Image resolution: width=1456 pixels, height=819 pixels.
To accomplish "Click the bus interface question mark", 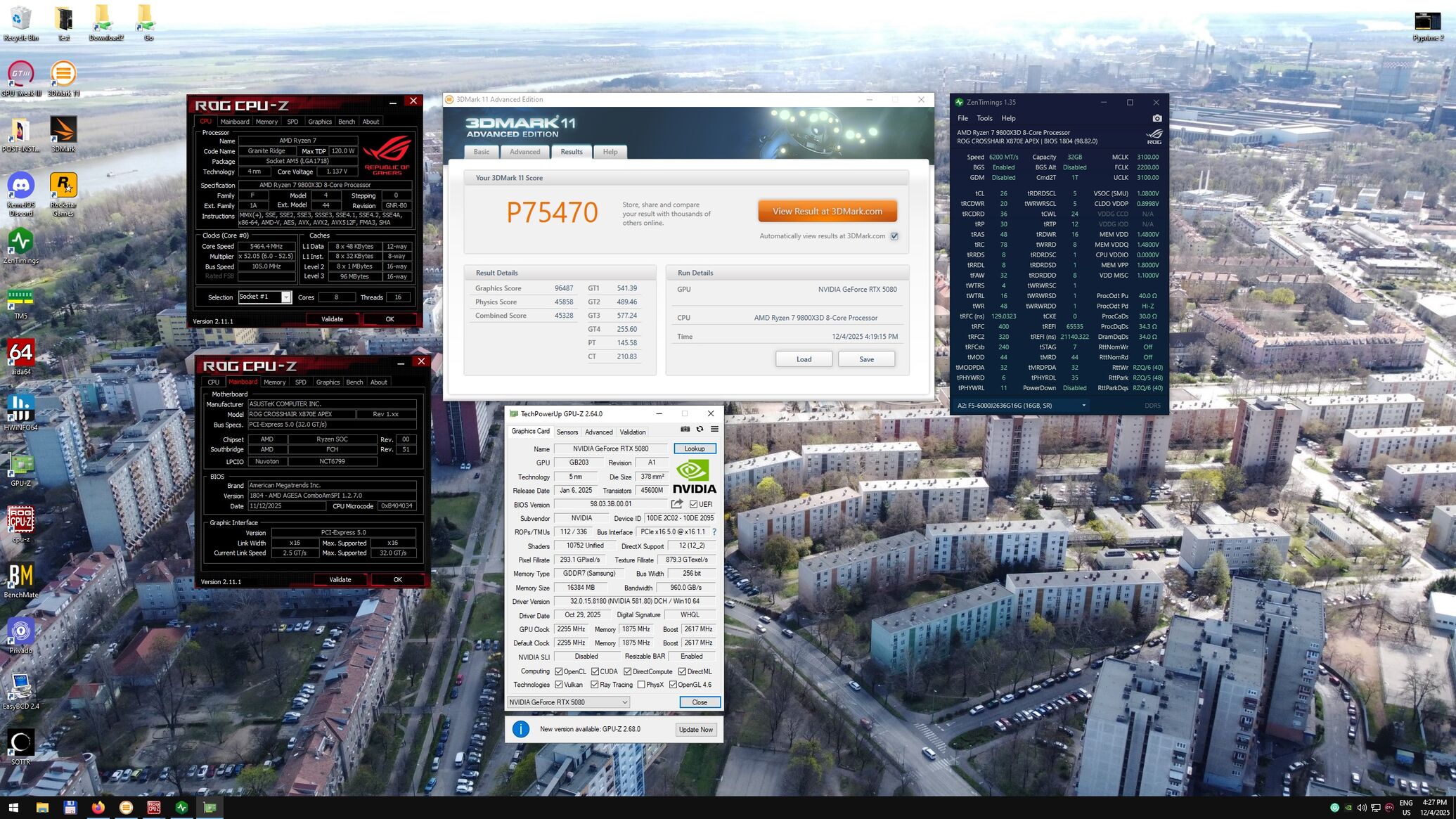I will click(714, 532).
